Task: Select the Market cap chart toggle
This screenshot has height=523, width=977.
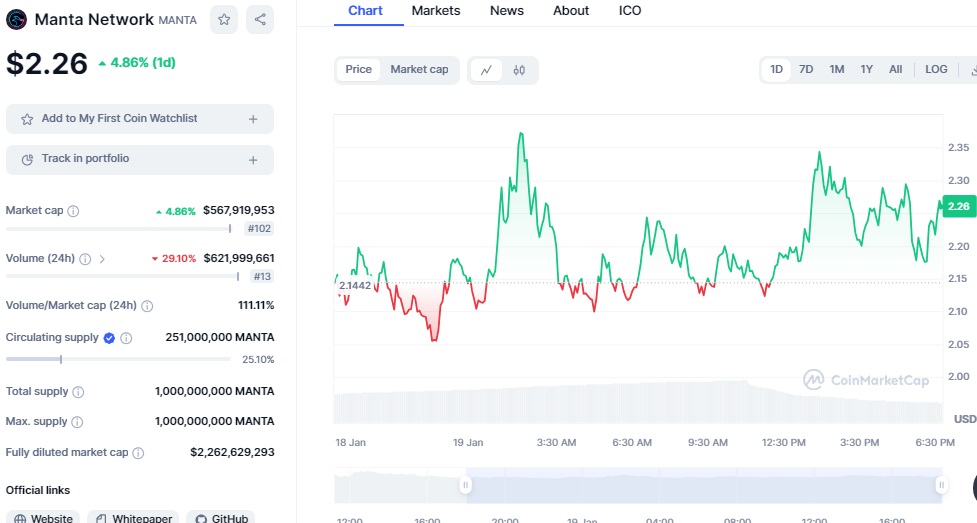Action: tap(419, 69)
